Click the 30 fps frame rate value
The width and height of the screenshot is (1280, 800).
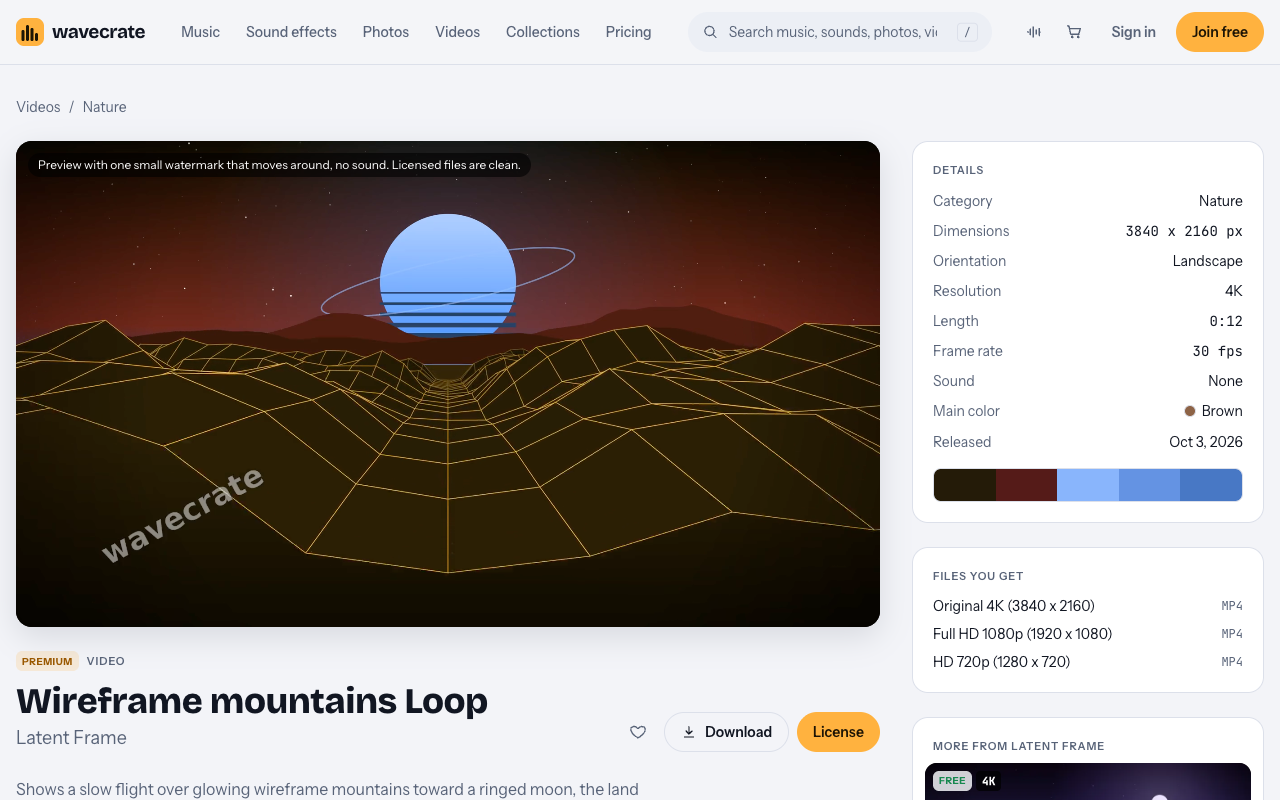pos(1218,351)
